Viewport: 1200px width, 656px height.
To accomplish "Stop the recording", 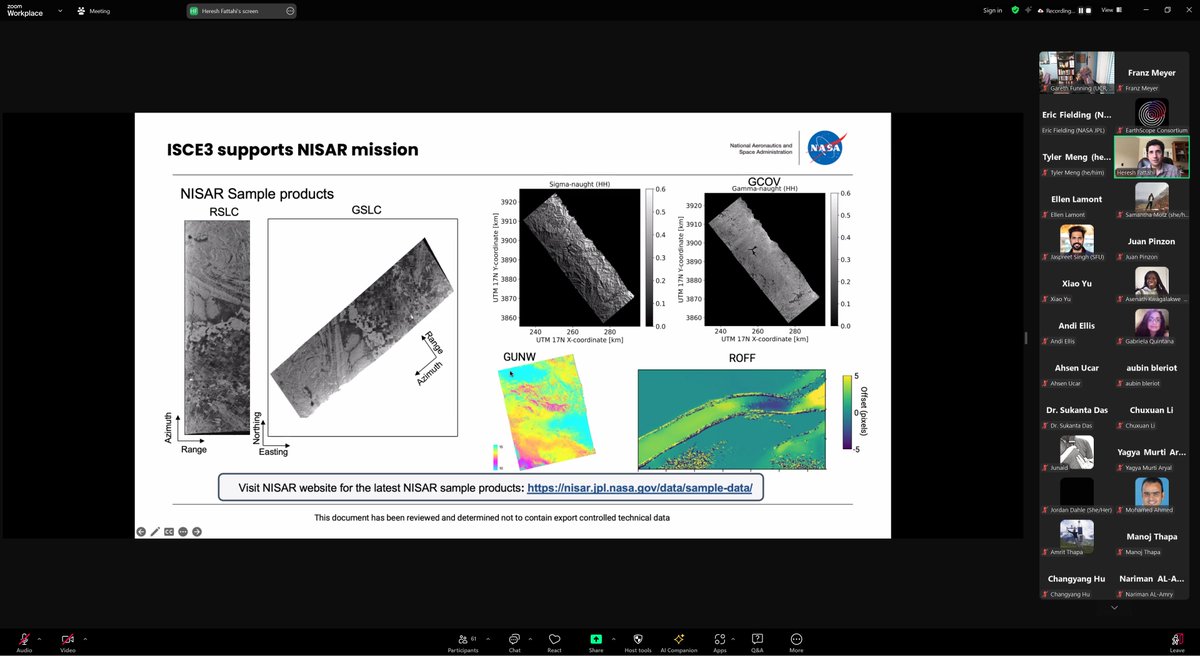I will 1089,10.
